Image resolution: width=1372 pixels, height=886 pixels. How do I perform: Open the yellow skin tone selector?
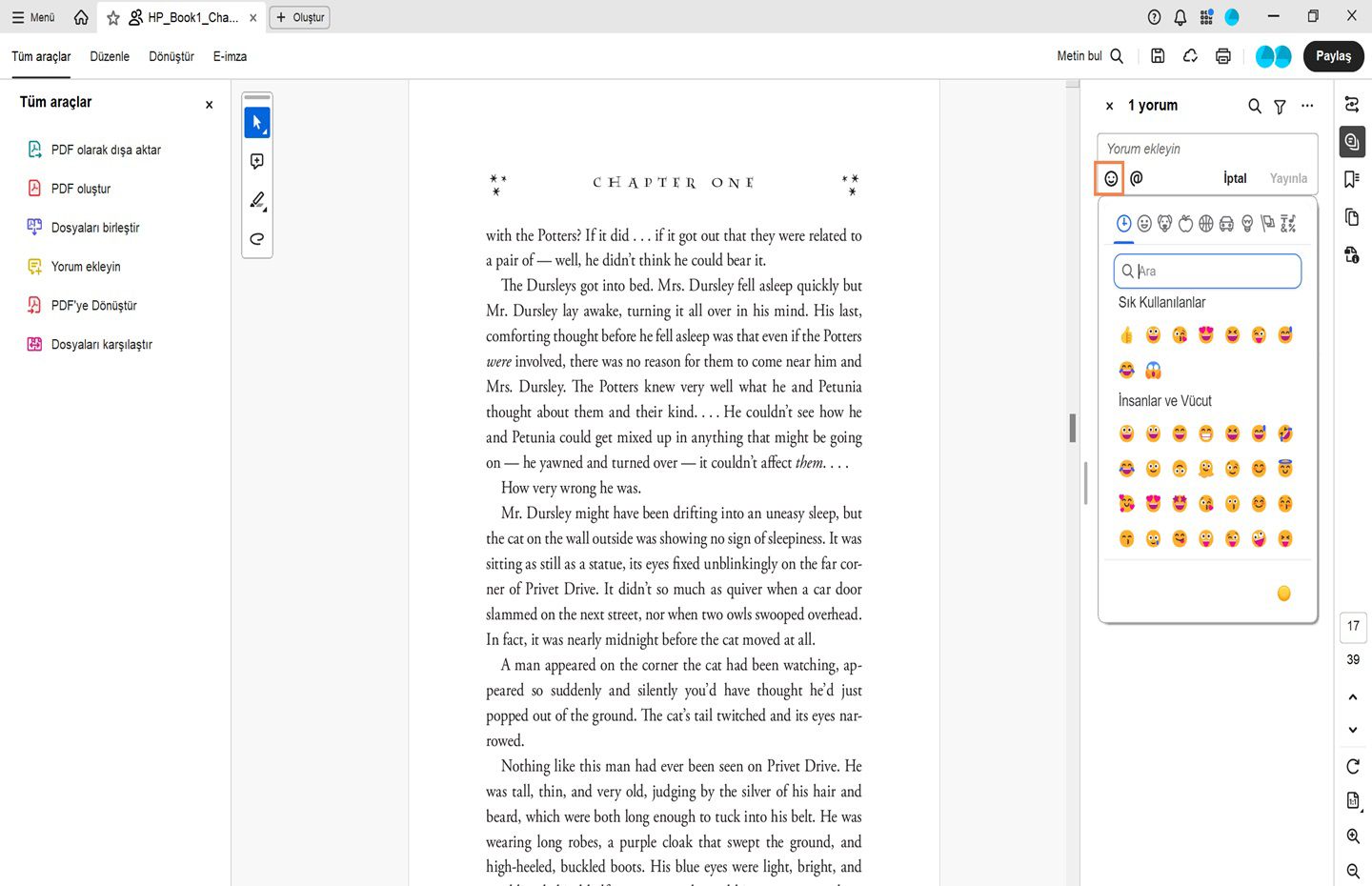coord(1284,594)
